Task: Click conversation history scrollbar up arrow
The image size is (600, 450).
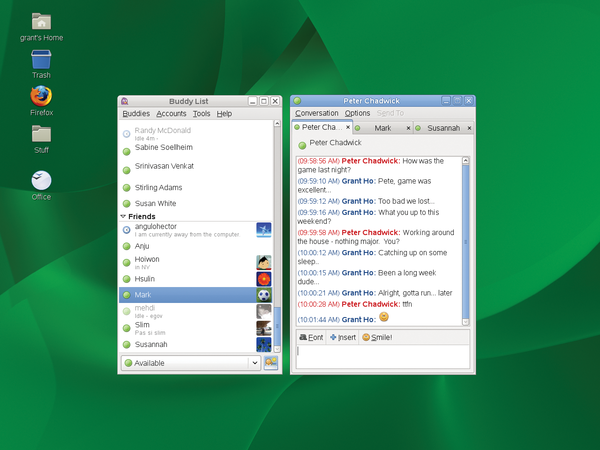Action: pyautogui.click(x=466, y=160)
